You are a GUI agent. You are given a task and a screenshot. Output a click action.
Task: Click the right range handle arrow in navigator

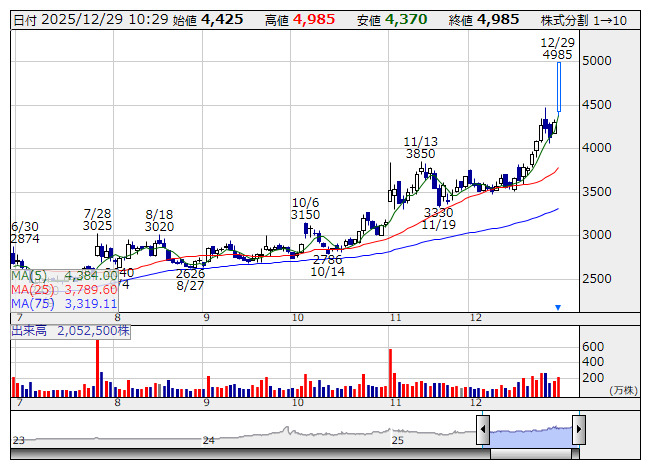point(578,430)
